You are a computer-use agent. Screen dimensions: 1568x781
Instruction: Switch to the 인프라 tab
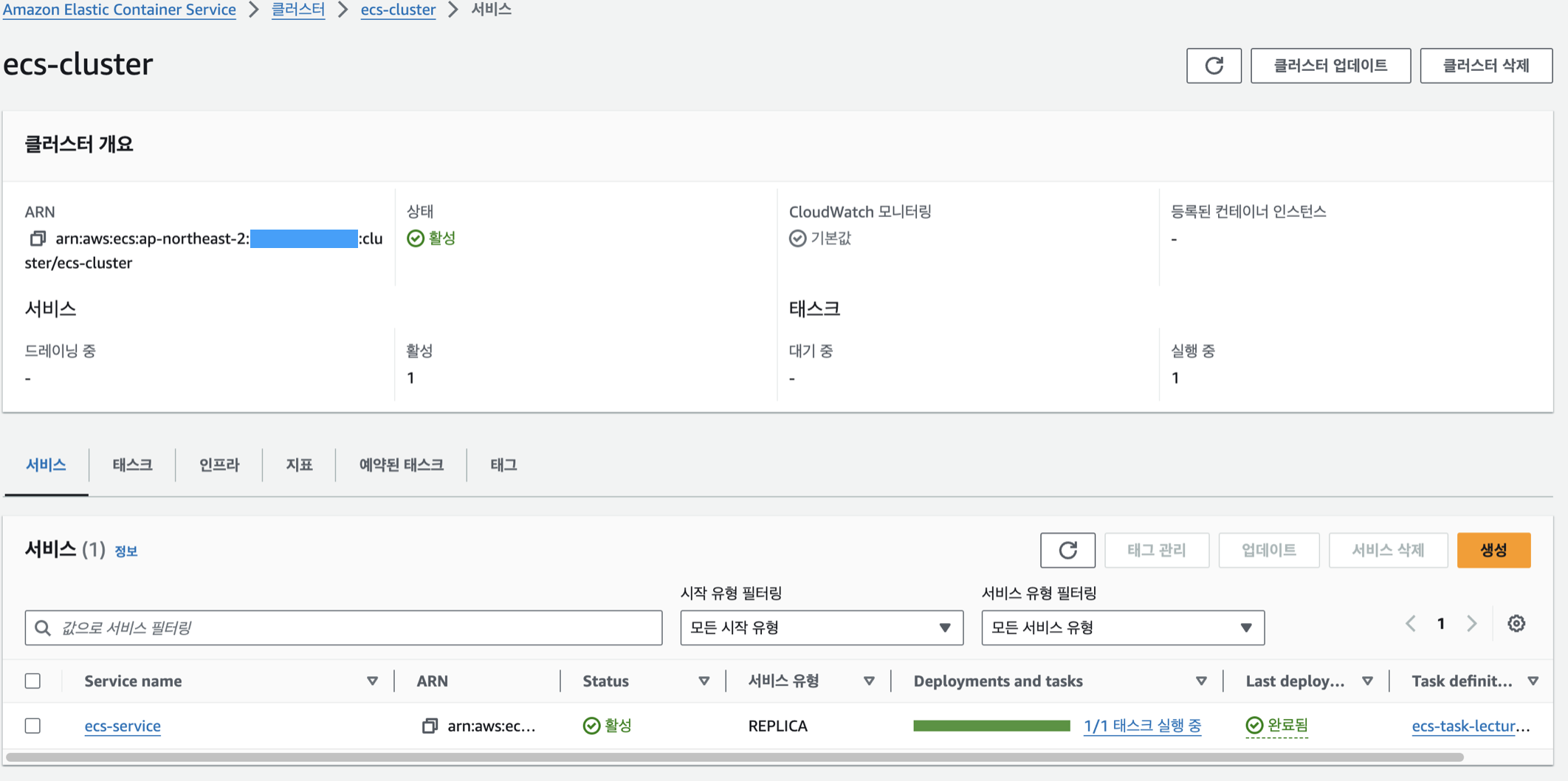[x=219, y=464]
